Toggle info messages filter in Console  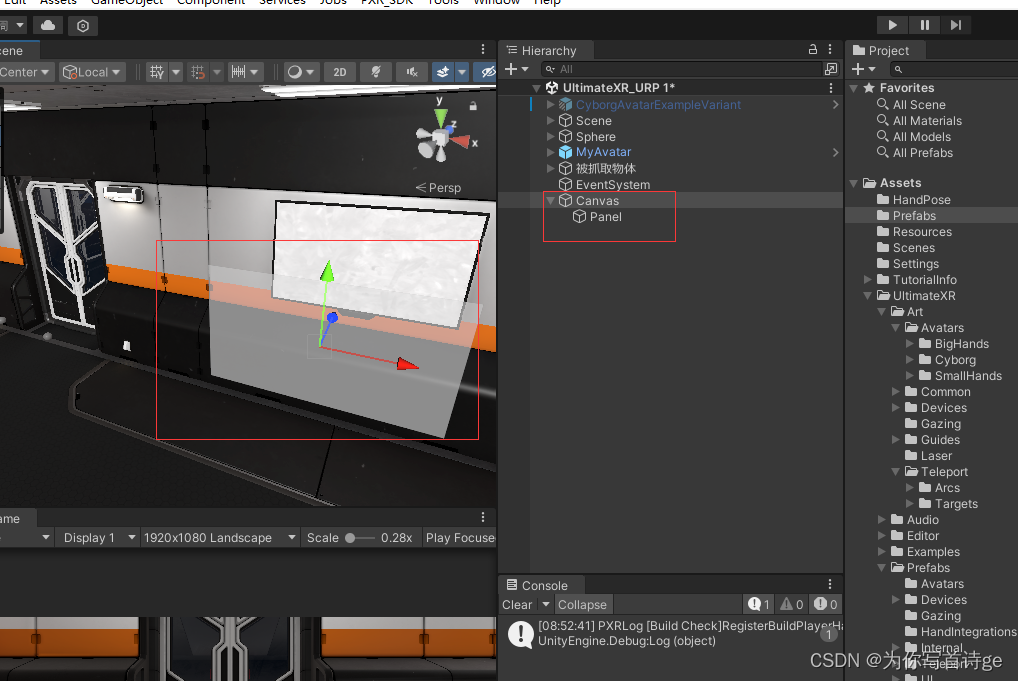pyautogui.click(x=758, y=604)
